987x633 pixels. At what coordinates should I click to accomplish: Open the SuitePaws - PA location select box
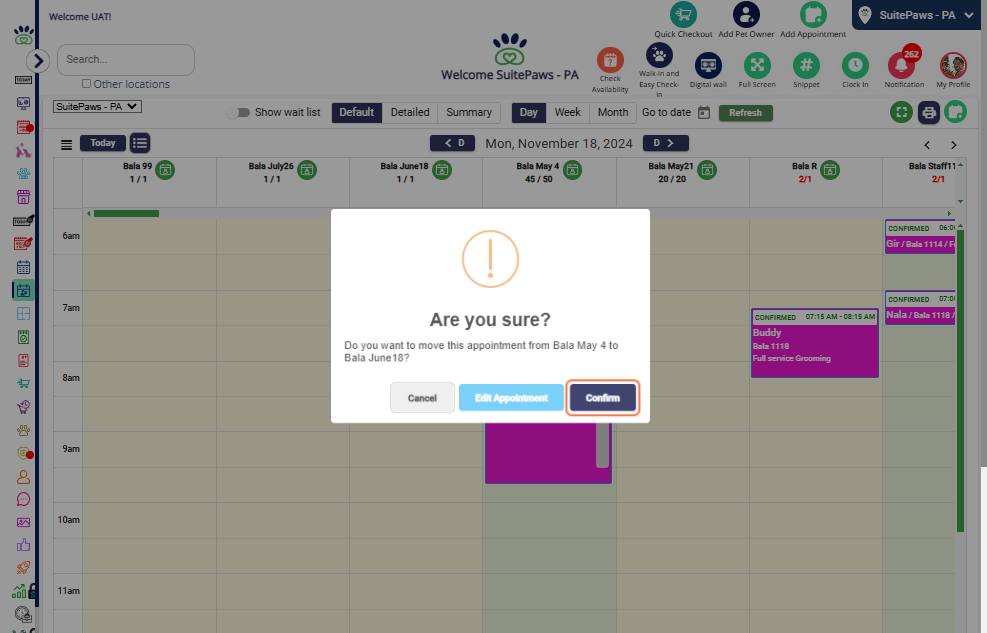coord(97,106)
